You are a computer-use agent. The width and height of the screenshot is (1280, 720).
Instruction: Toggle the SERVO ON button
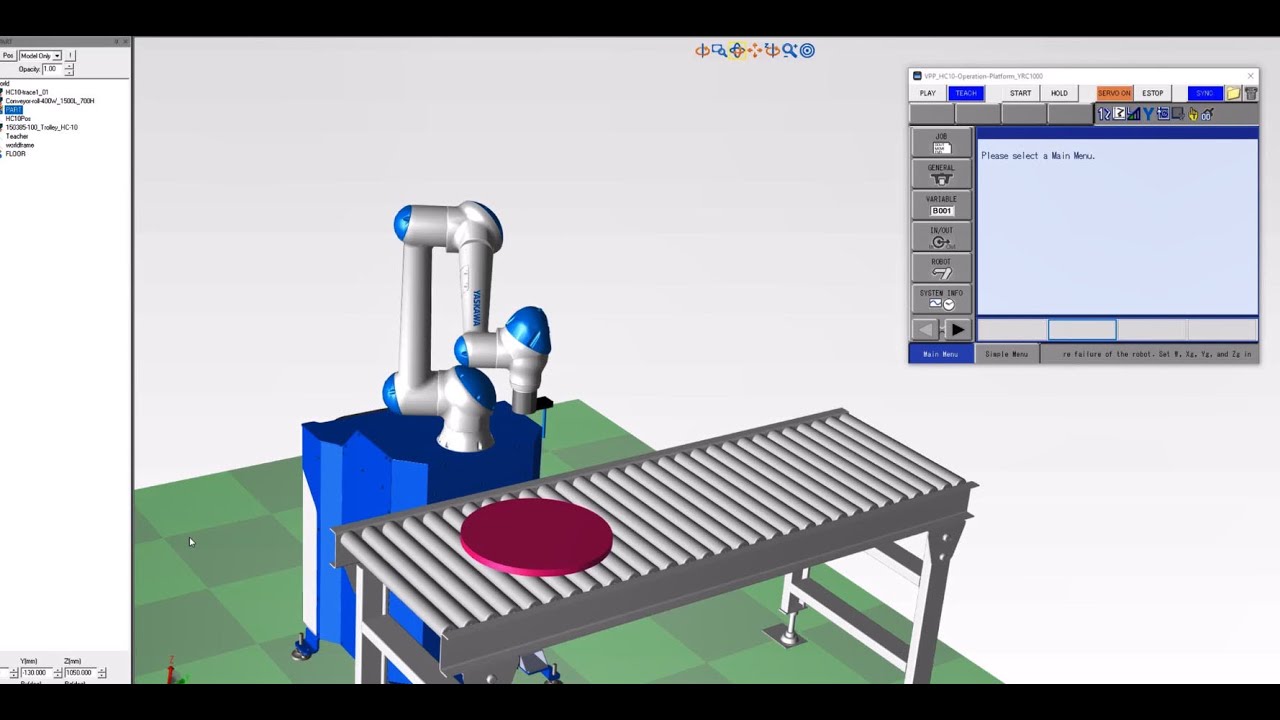click(1114, 93)
